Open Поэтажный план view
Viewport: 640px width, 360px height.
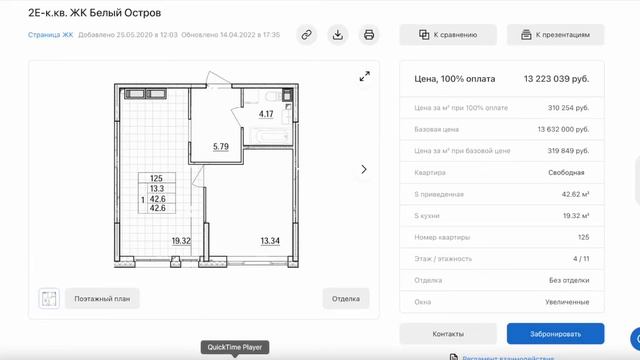pyautogui.click(x=102, y=298)
